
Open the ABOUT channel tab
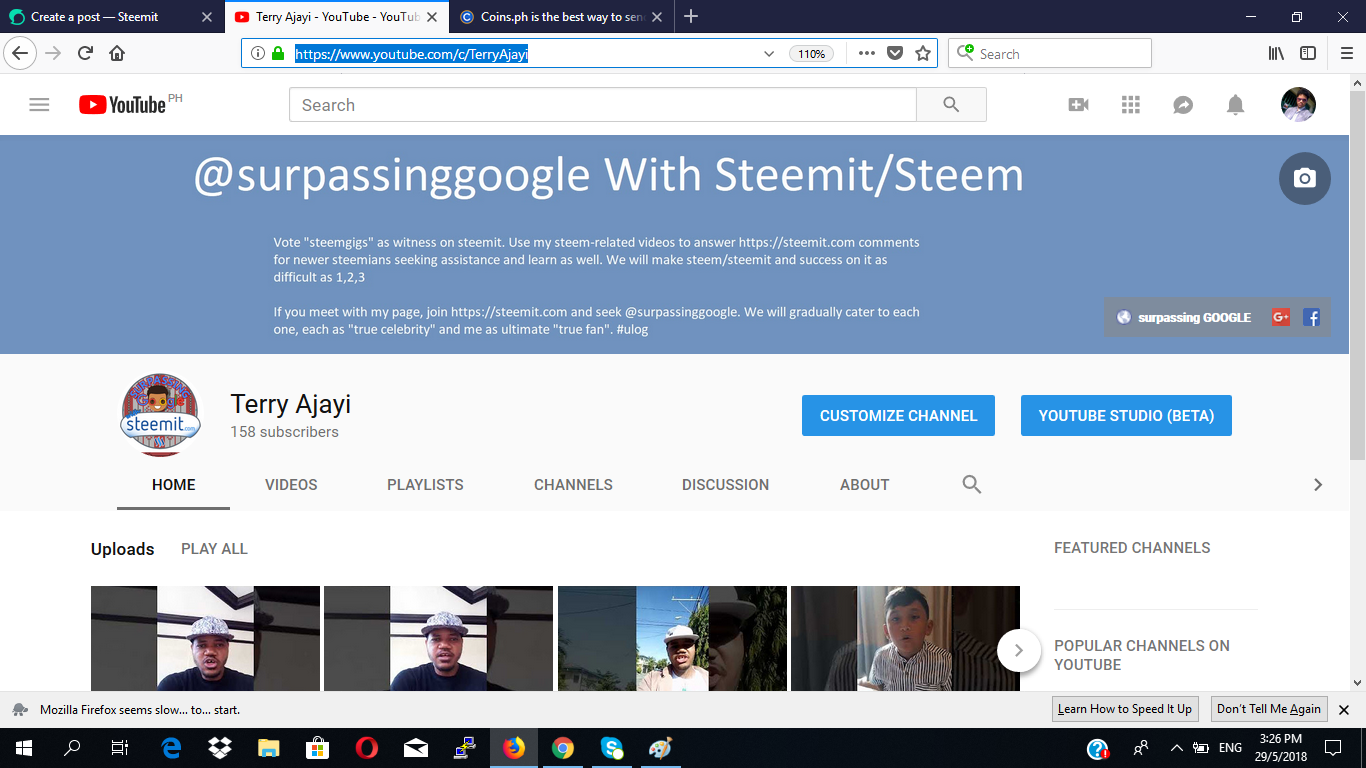pyautogui.click(x=864, y=484)
